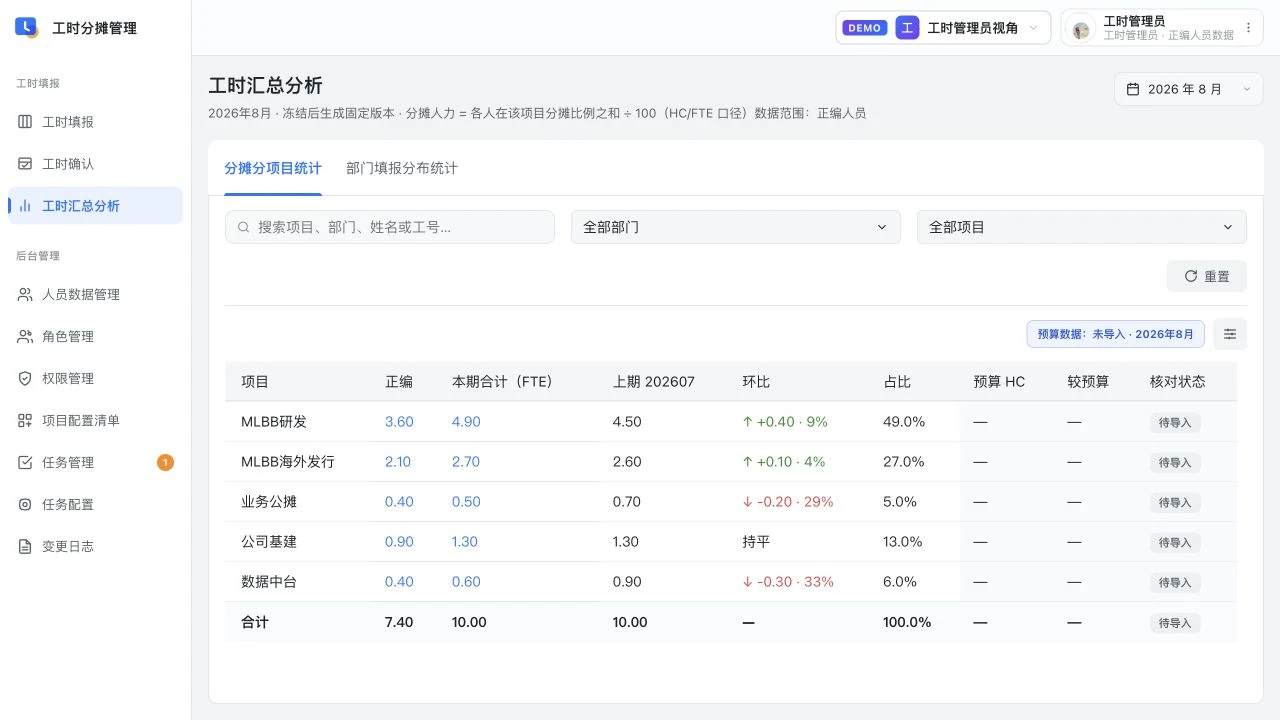Select 项目配置清单 label in the sidebar
The image size is (1280, 720).
[81, 421]
